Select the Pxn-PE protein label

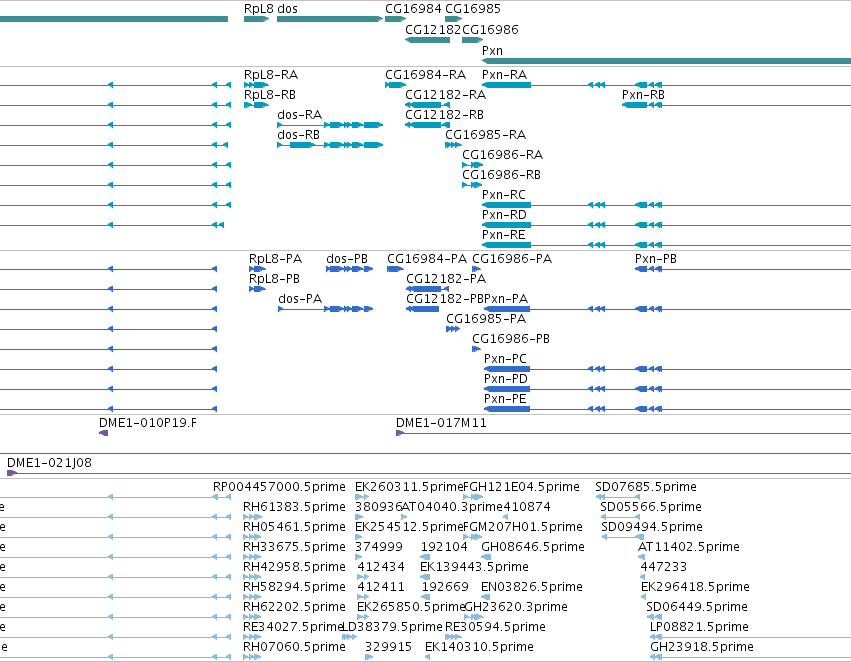point(505,399)
